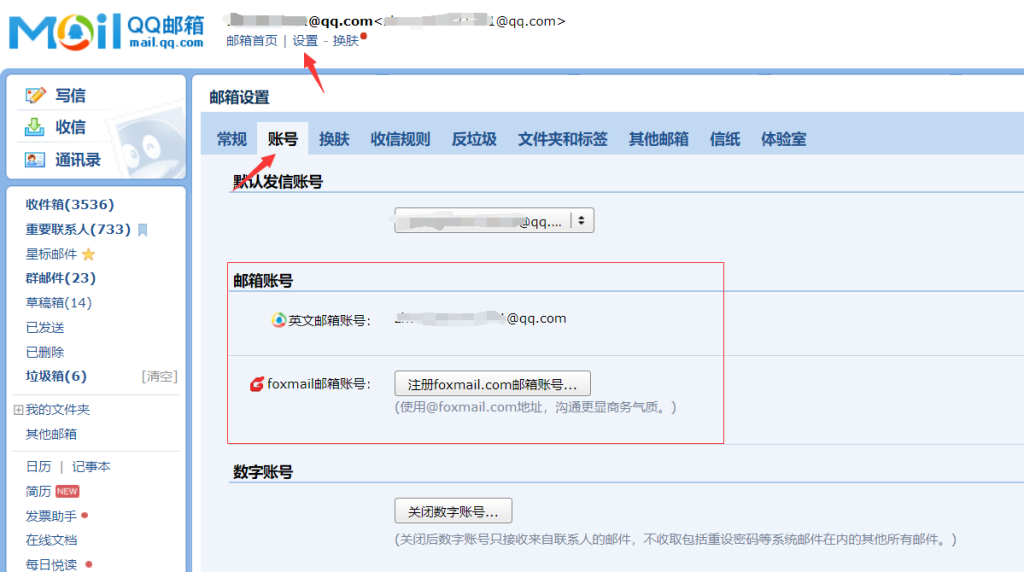
Task: Click the 邮箱首页 link
Action: tap(252, 40)
